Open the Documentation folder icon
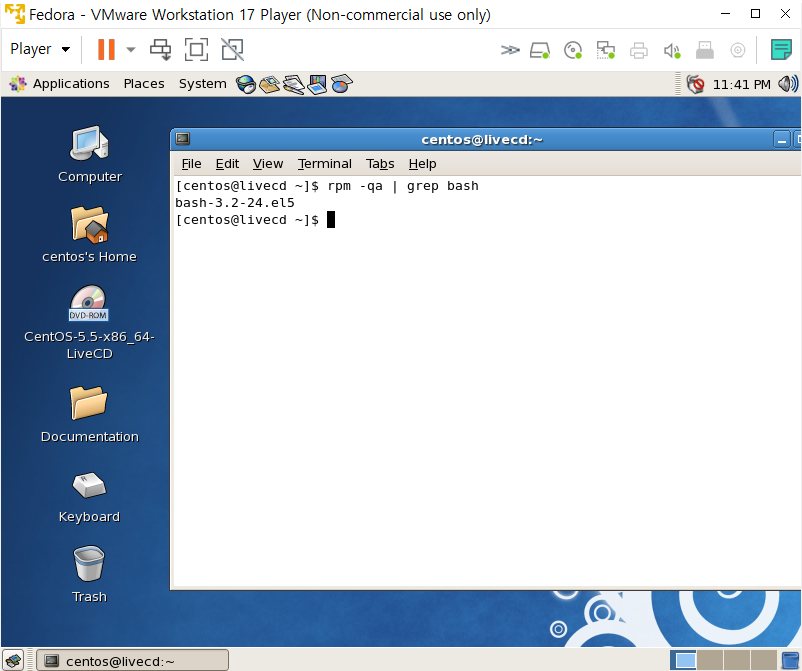Screen dimensions: 802x671 (x=90, y=414)
